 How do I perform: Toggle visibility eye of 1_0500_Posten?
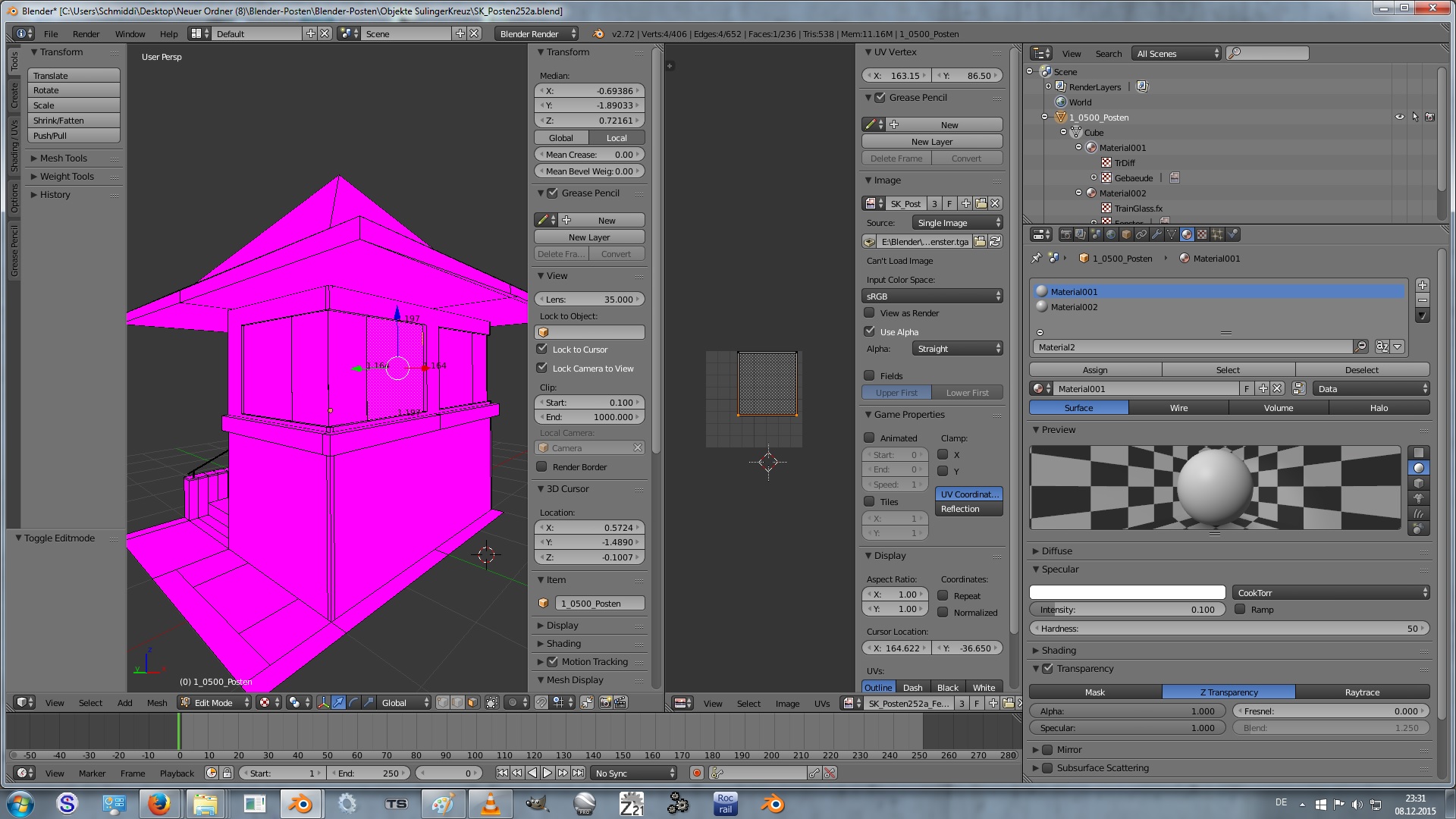[1399, 117]
